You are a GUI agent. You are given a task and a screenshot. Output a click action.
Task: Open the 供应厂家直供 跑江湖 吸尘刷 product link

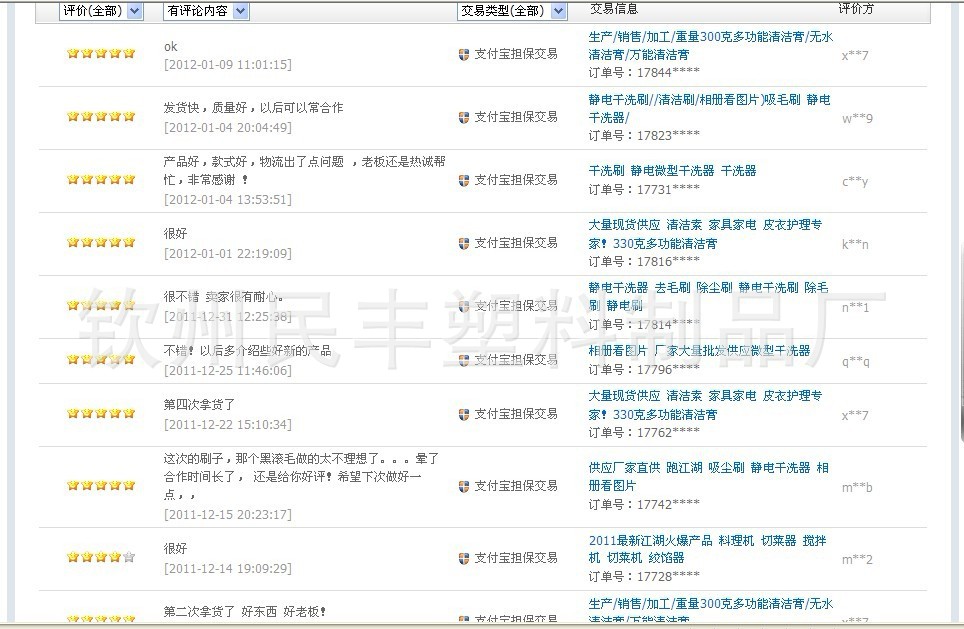[x=707, y=476]
